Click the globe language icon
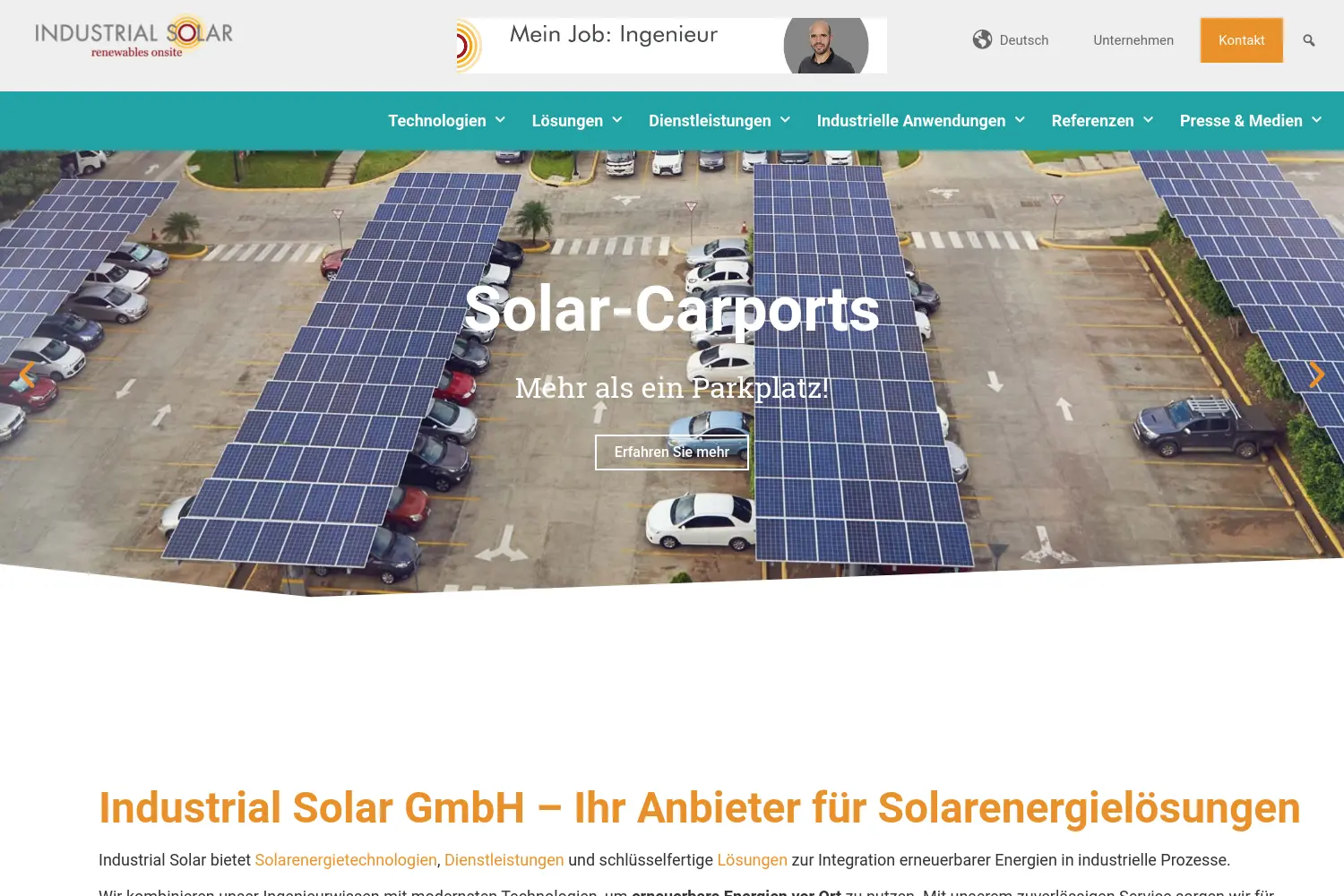Image resolution: width=1344 pixels, height=896 pixels. [983, 39]
